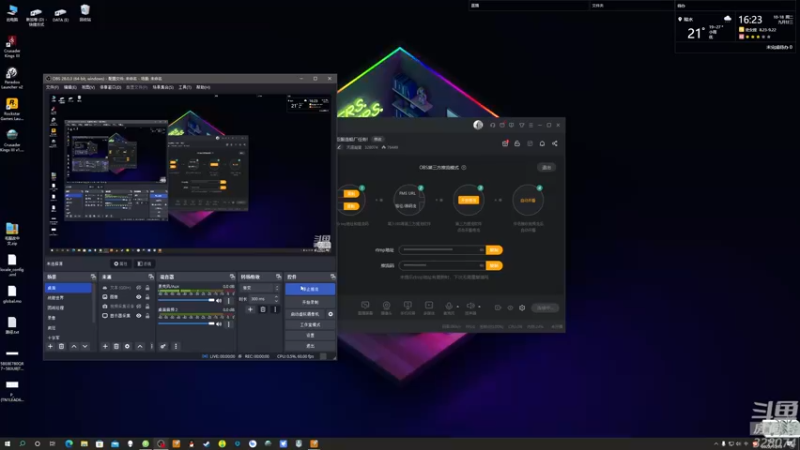Toggle visibility of image source in second row
The image size is (800, 450).
(138, 297)
